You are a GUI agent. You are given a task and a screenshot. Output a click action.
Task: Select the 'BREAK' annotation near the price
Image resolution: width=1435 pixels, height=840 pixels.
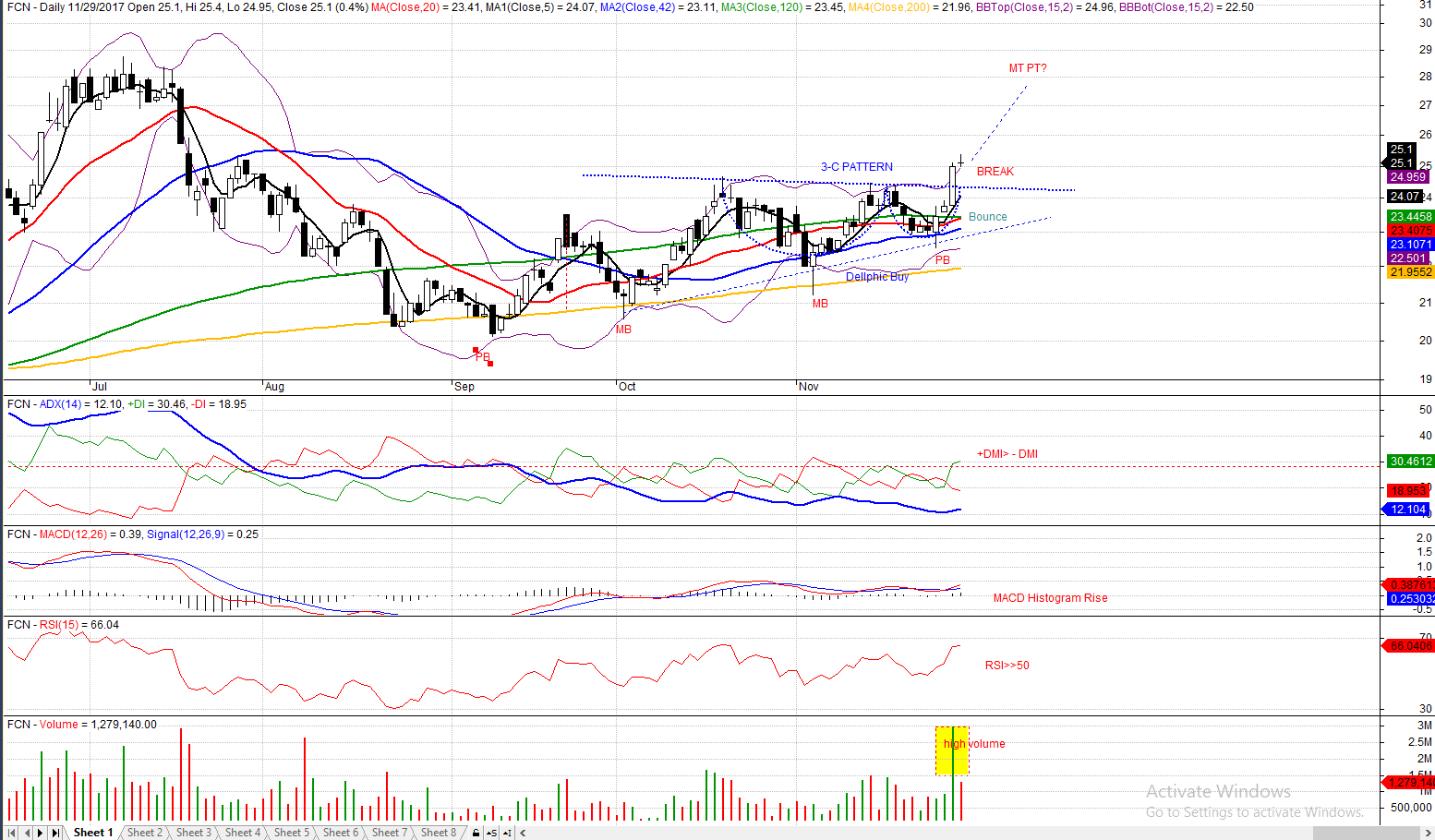pyautogui.click(x=995, y=172)
